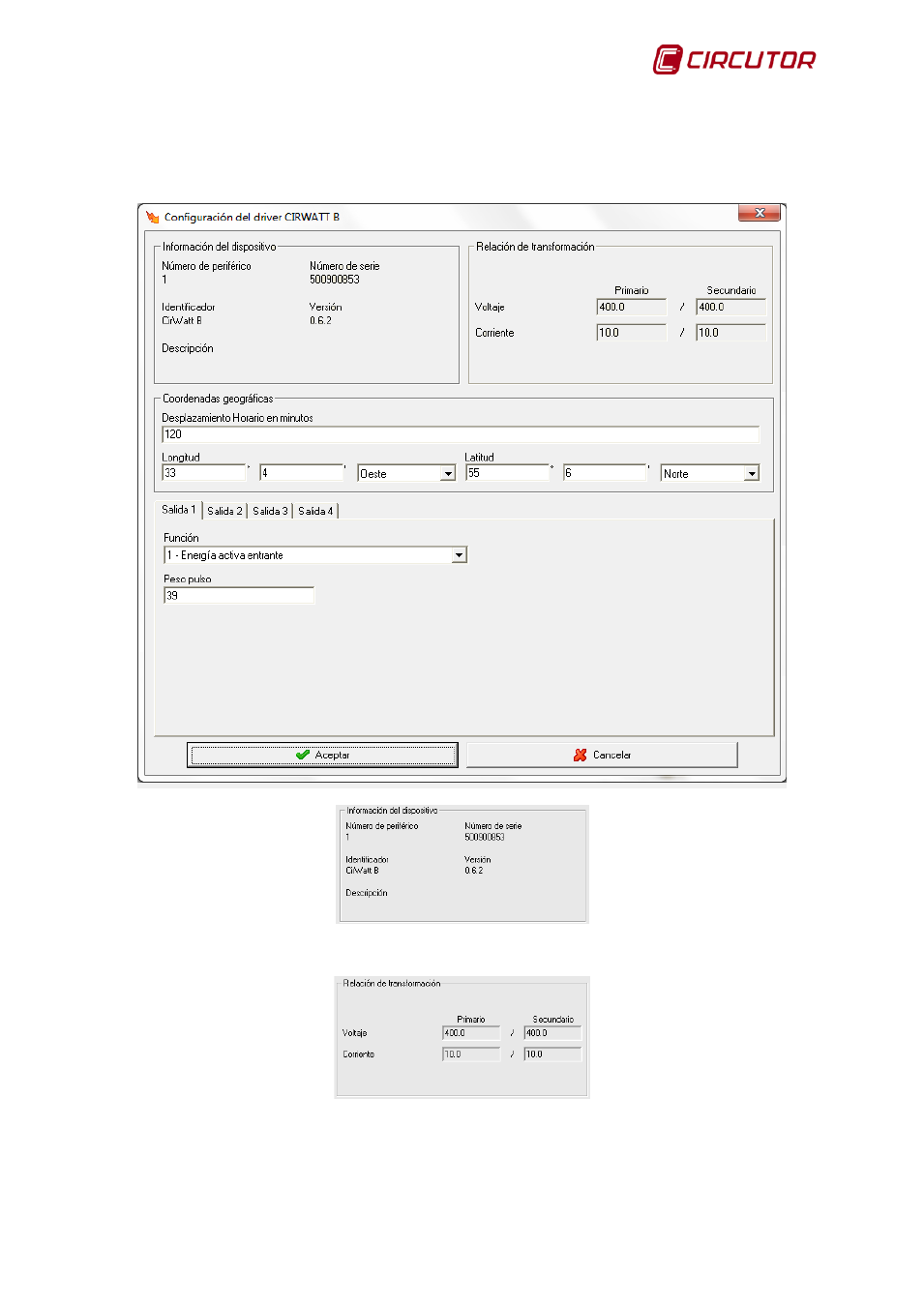Image resolution: width=924 pixels, height=1306 pixels.
Task: Focus the Desplazamiento Horario en minutos field
Action: click(x=461, y=434)
